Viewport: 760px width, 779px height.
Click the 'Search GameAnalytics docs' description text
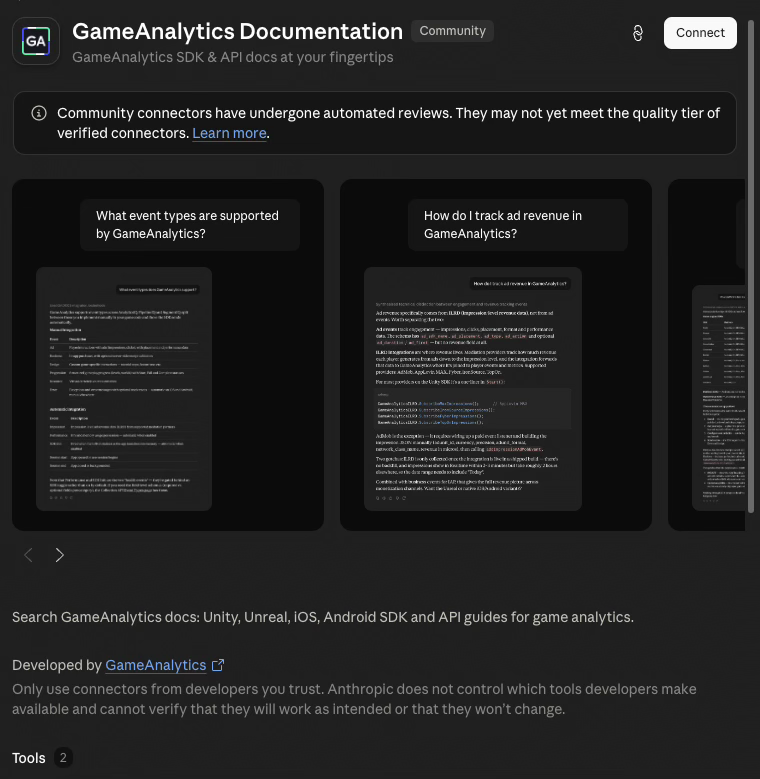(x=323, y=617)
